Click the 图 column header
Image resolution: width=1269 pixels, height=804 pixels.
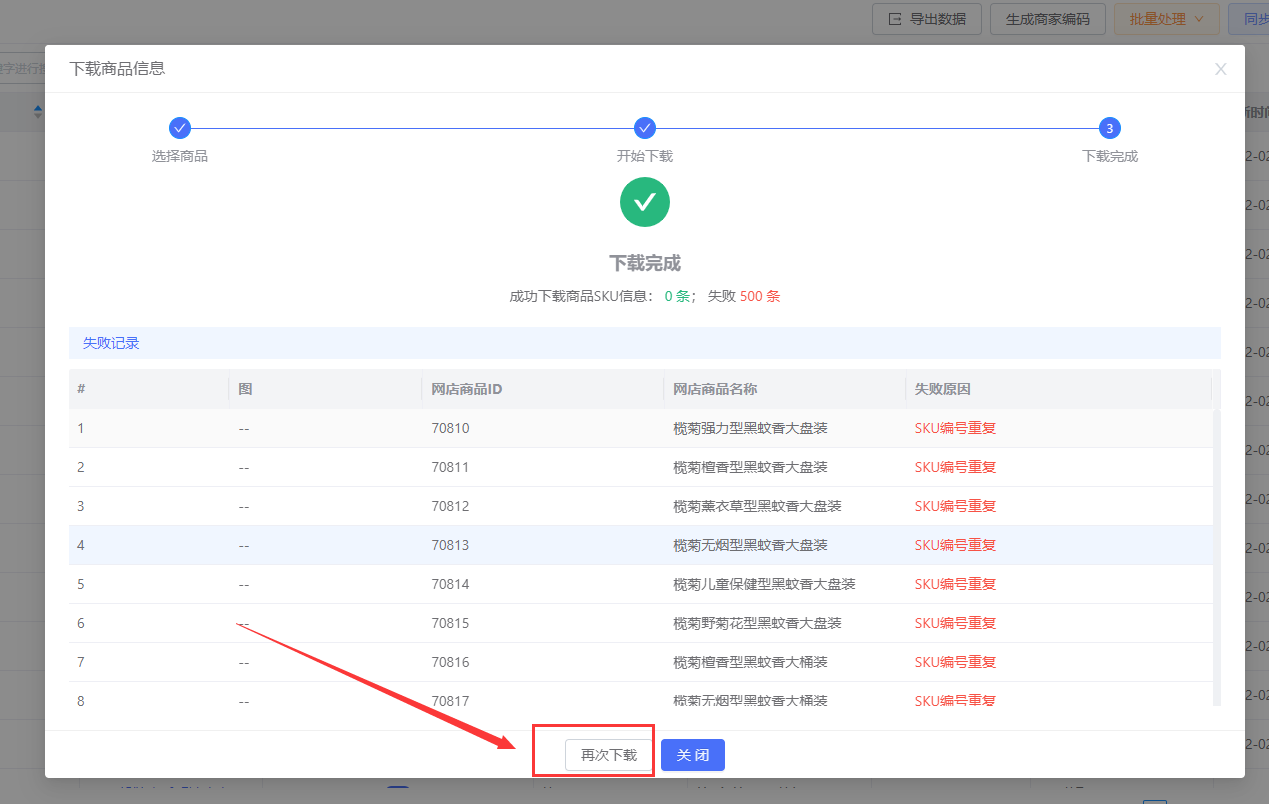tap(245, 389)
